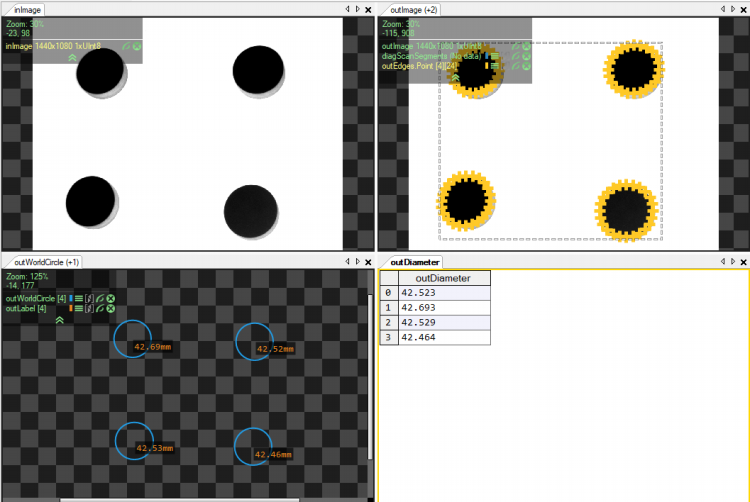Image resolution: width=750 pixels, height=502 pixels.
Task: Collapse the outWorldCircle preview info panel
Action: click(60, 320)
